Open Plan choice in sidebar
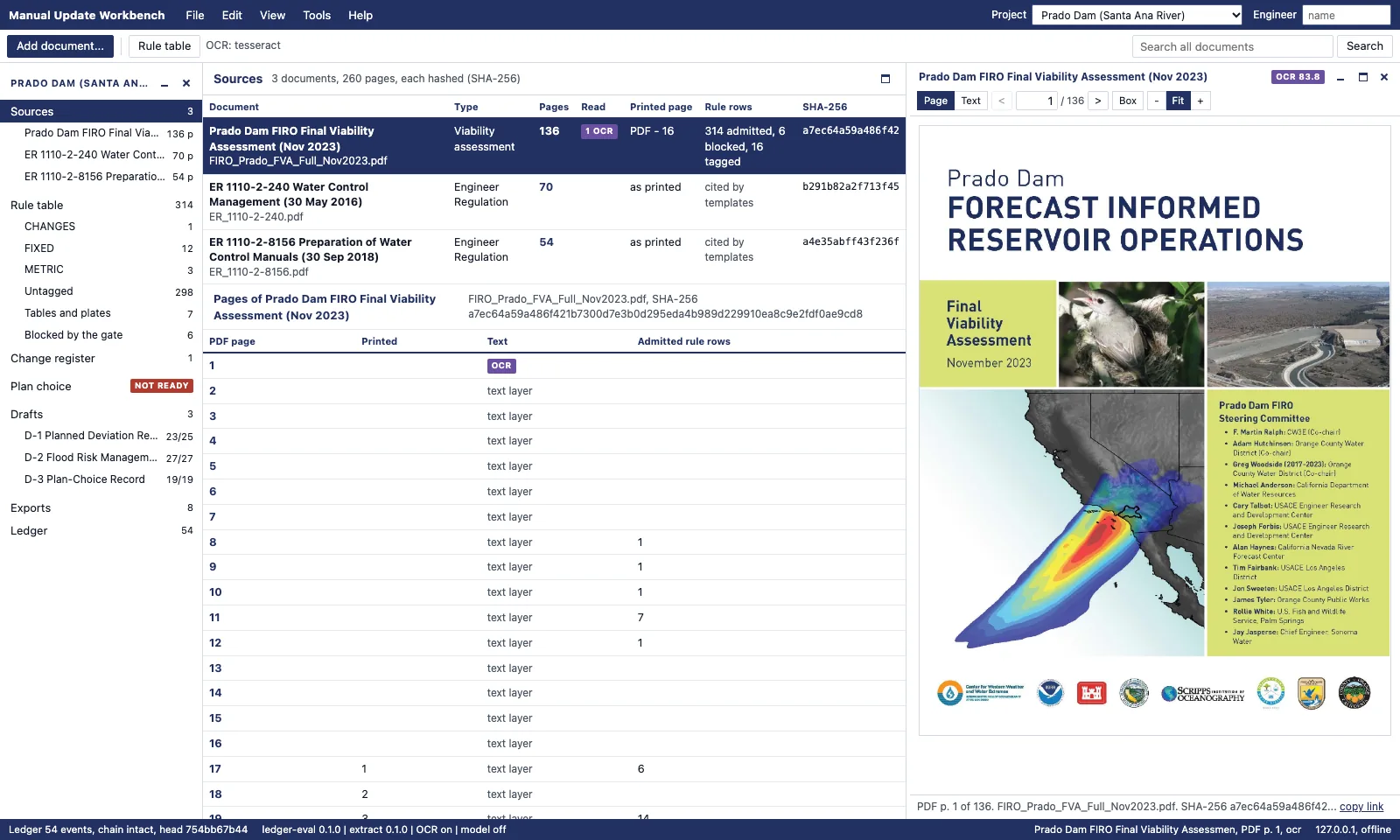1400x840 pixels. point(101,386)
